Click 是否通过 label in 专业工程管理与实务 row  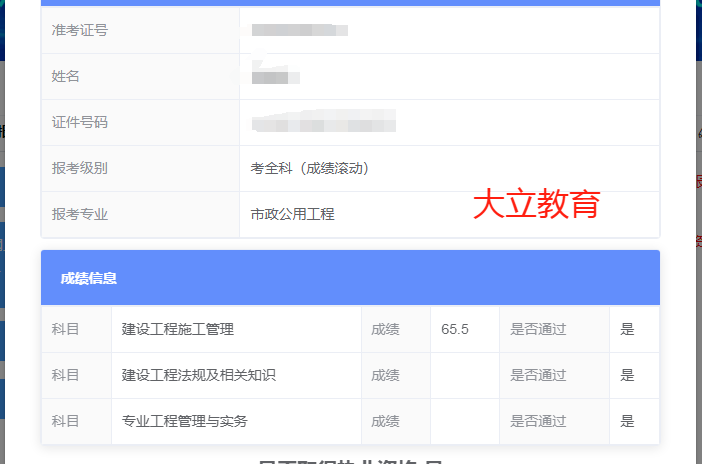tap(538, 421)
